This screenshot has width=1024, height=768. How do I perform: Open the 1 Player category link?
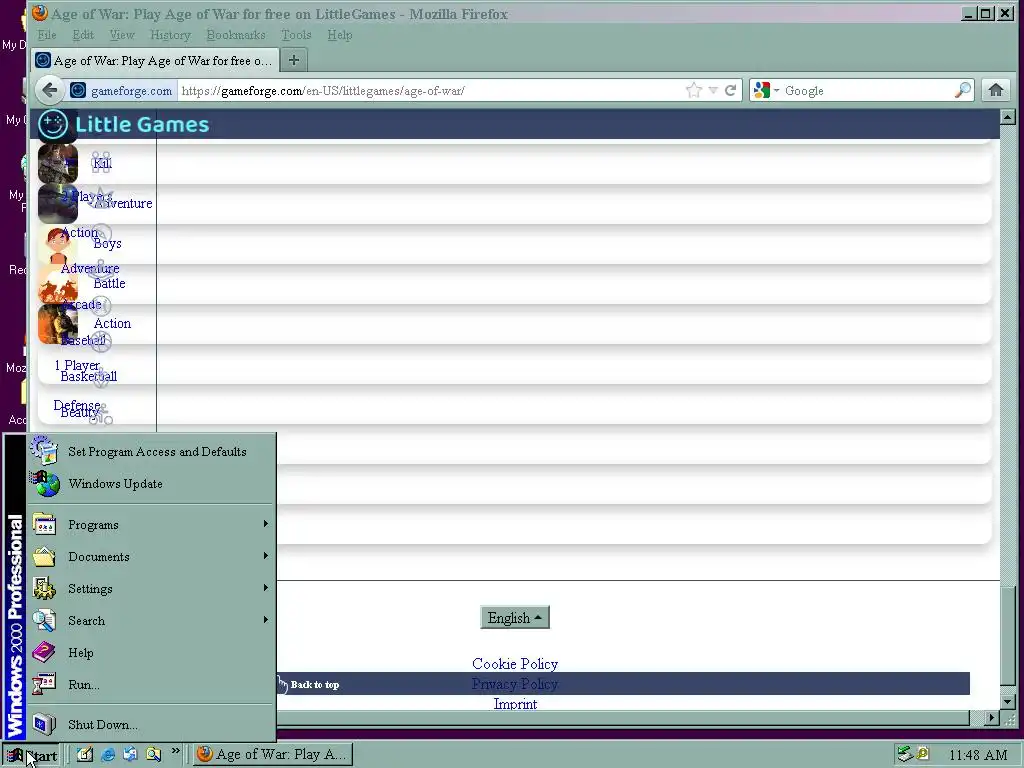[77, 365]
